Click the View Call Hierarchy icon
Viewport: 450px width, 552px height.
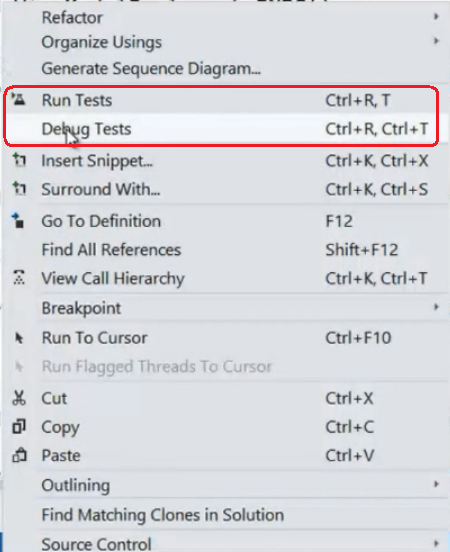pyautogui.click(x=19, y=277)
